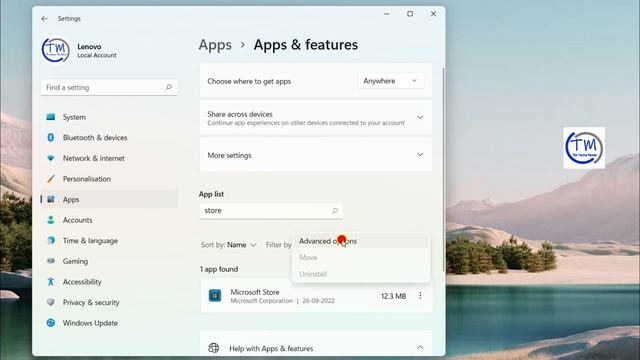This screenshot has width=640, height=360.
Task: Click the Find a setting search field
Action: pyautogui.click(x=109, y=87)
